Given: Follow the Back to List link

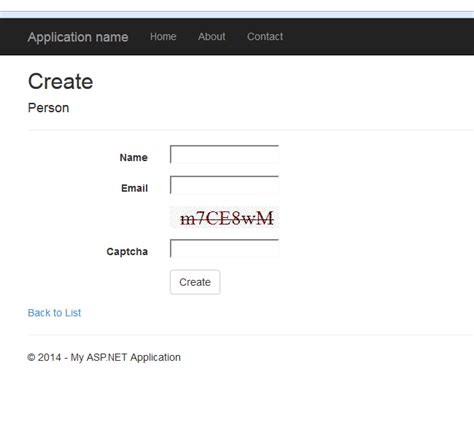Looking at the screenshot, I should click(54, 313).
